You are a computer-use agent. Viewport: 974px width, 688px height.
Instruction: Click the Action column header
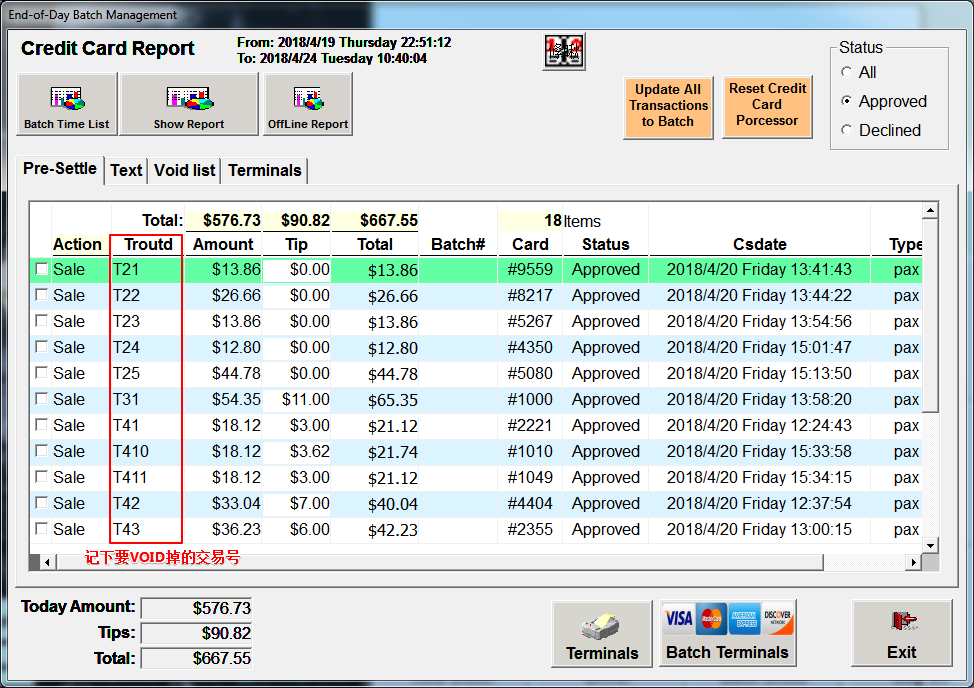[77, 244]
